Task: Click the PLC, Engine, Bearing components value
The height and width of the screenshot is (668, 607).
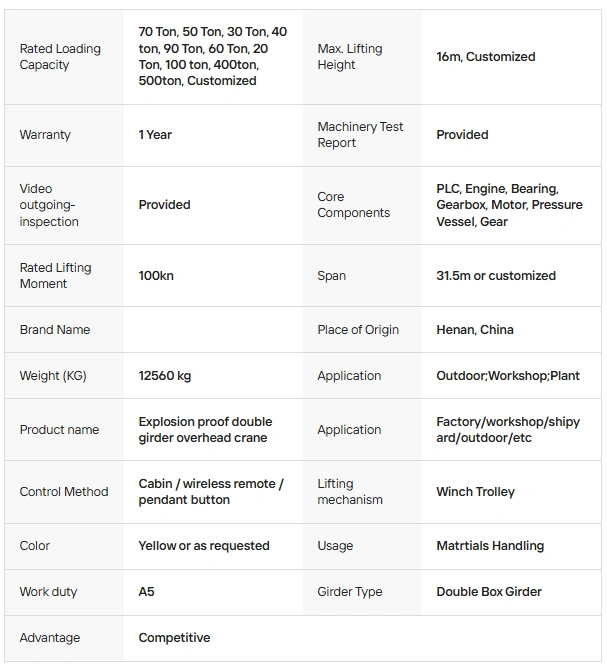Action: tap(509, 205)
